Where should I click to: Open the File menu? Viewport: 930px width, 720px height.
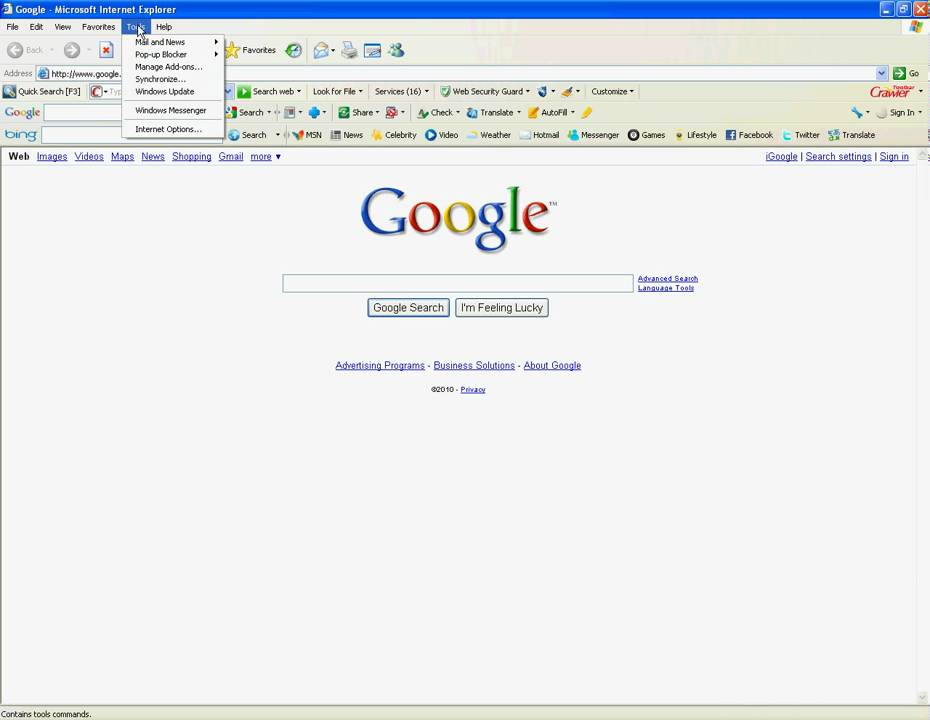(x=12, y=27)
